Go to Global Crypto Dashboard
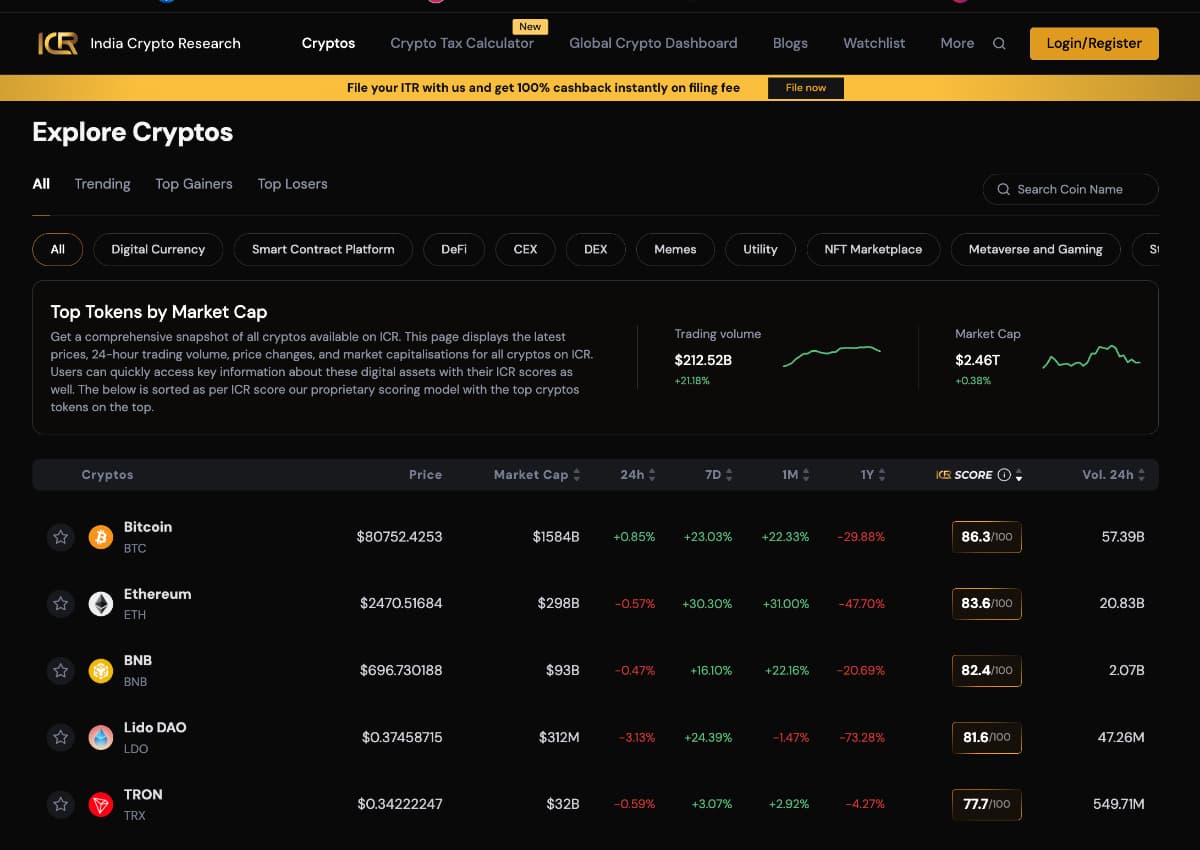 [x=653, y=43]
